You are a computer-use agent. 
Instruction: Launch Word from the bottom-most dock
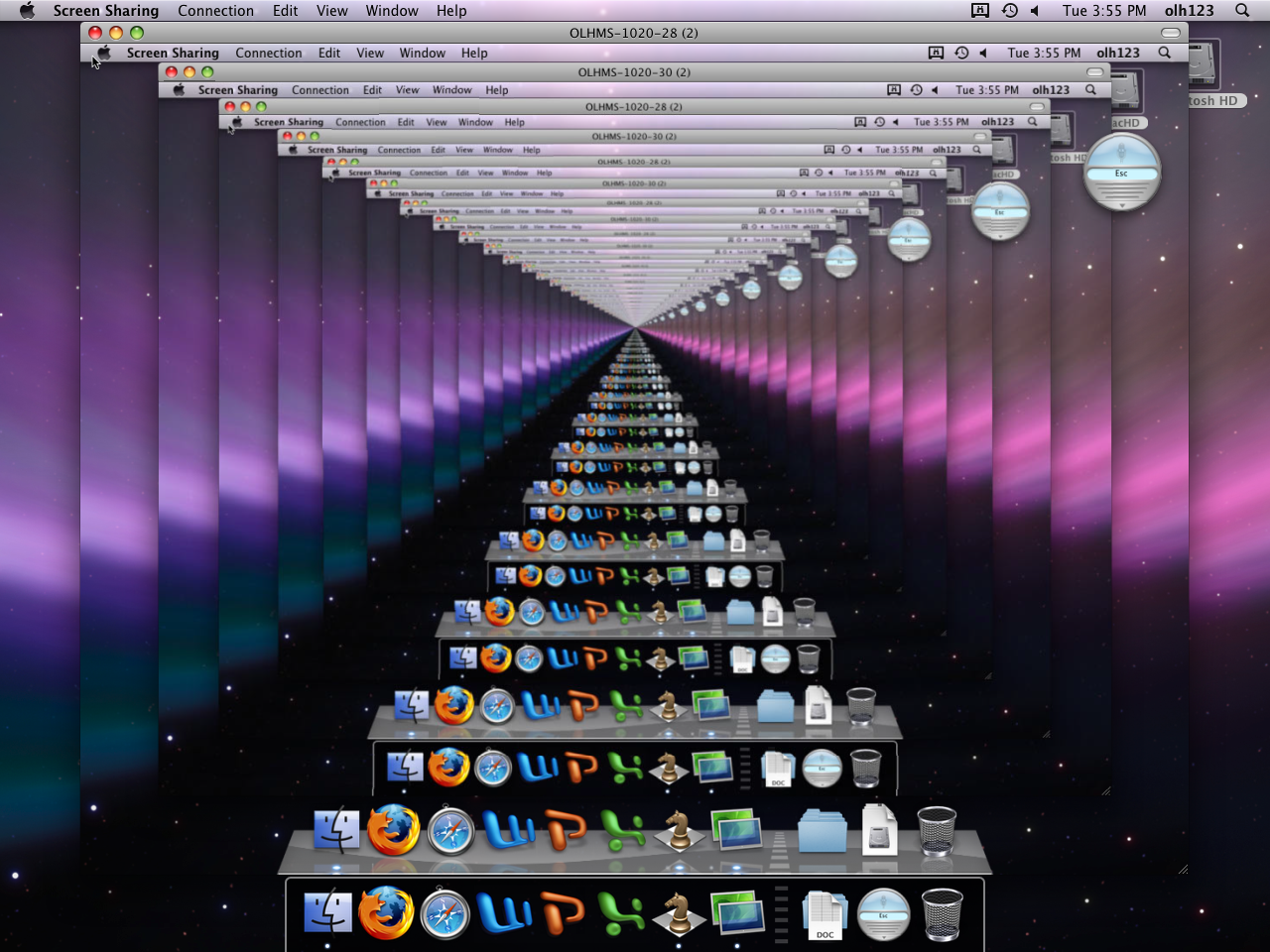coord(505,913)
